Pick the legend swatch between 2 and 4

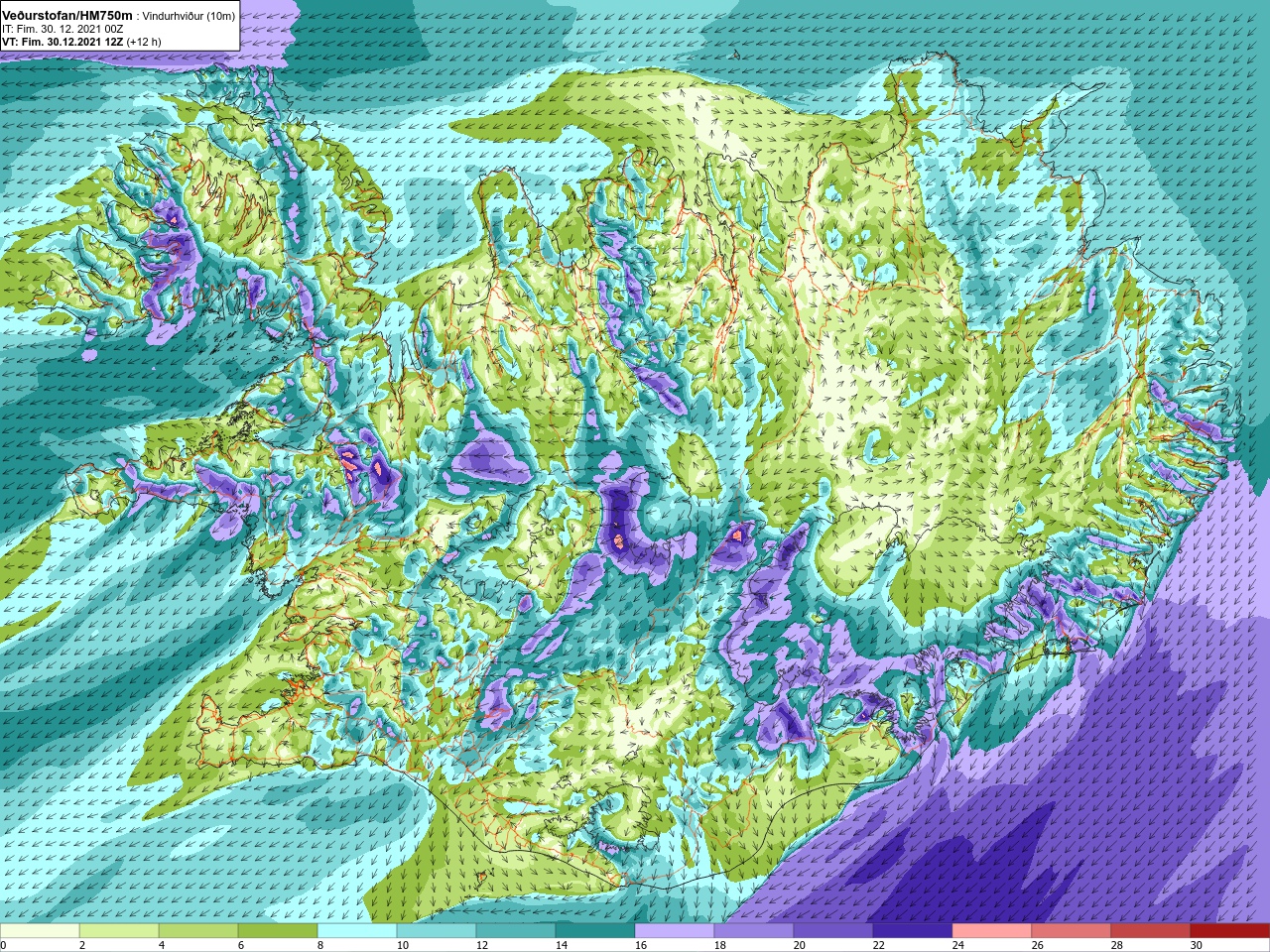point(119,931)
